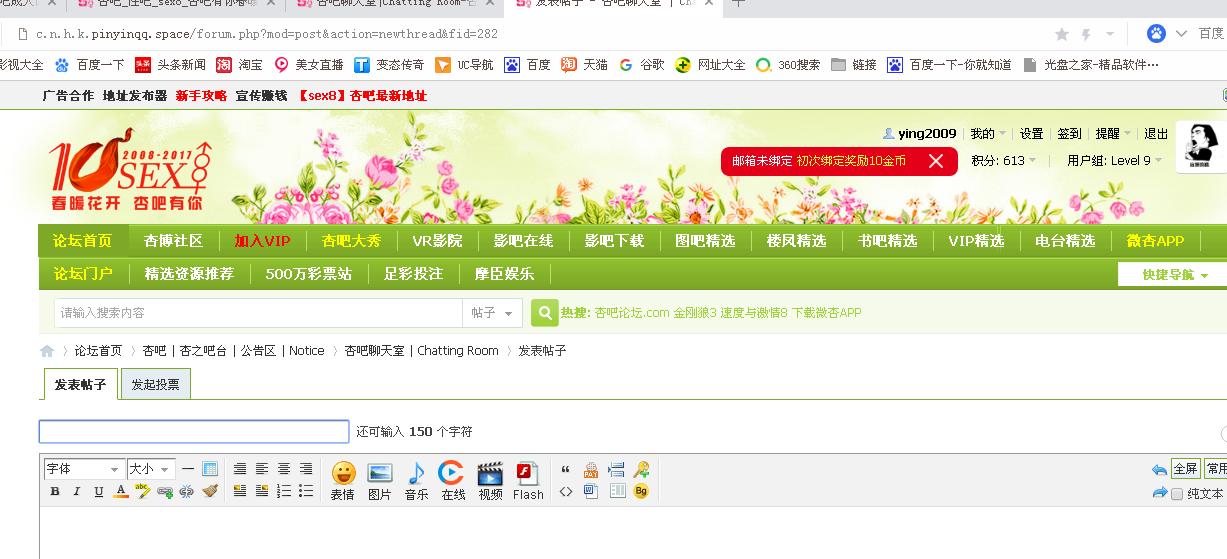Toggle italic formatting in the editor

[x=77, y=491]
